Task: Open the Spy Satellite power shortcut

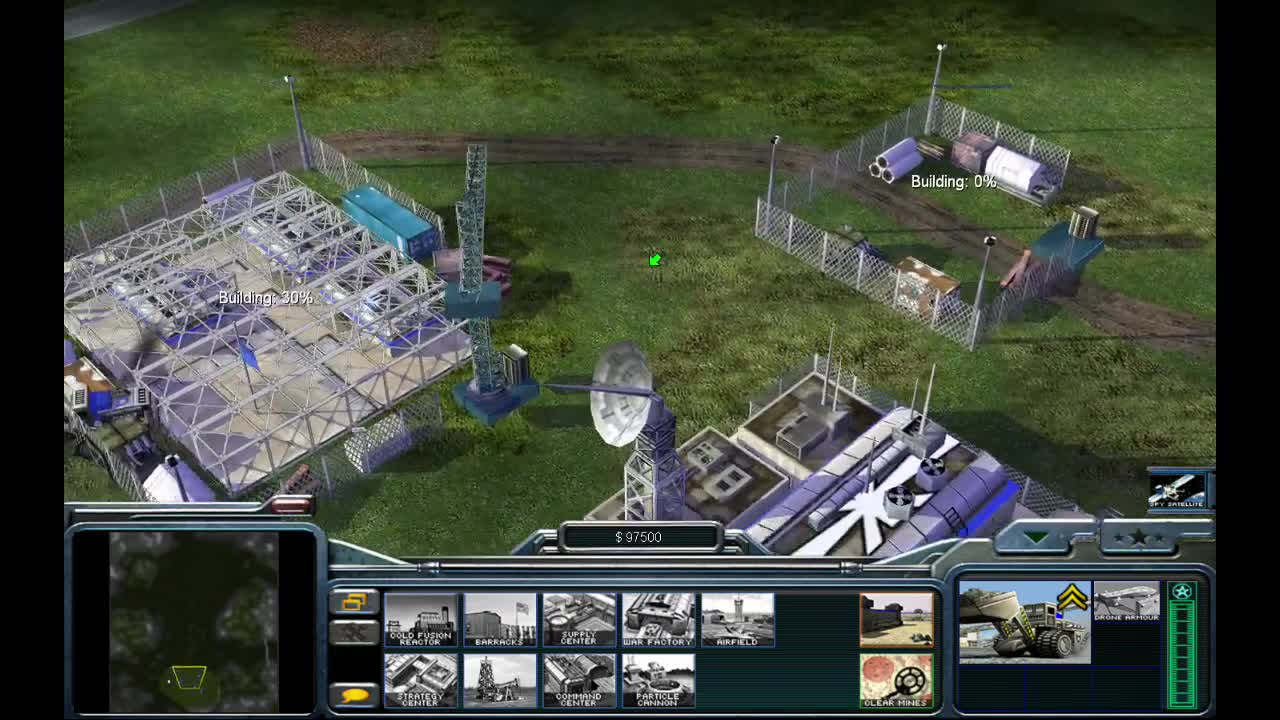Action: point(1177,490)
